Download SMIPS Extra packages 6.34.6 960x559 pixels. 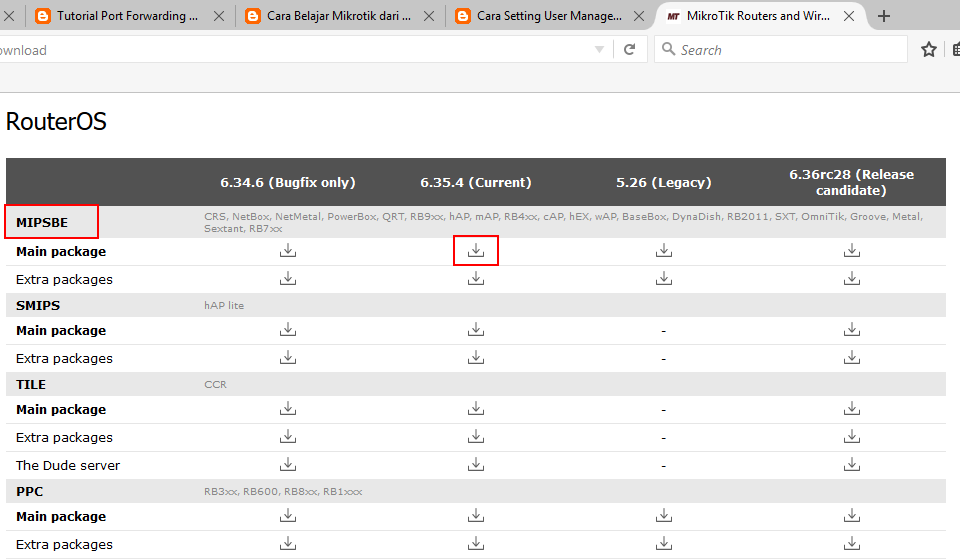click(288, 358)
